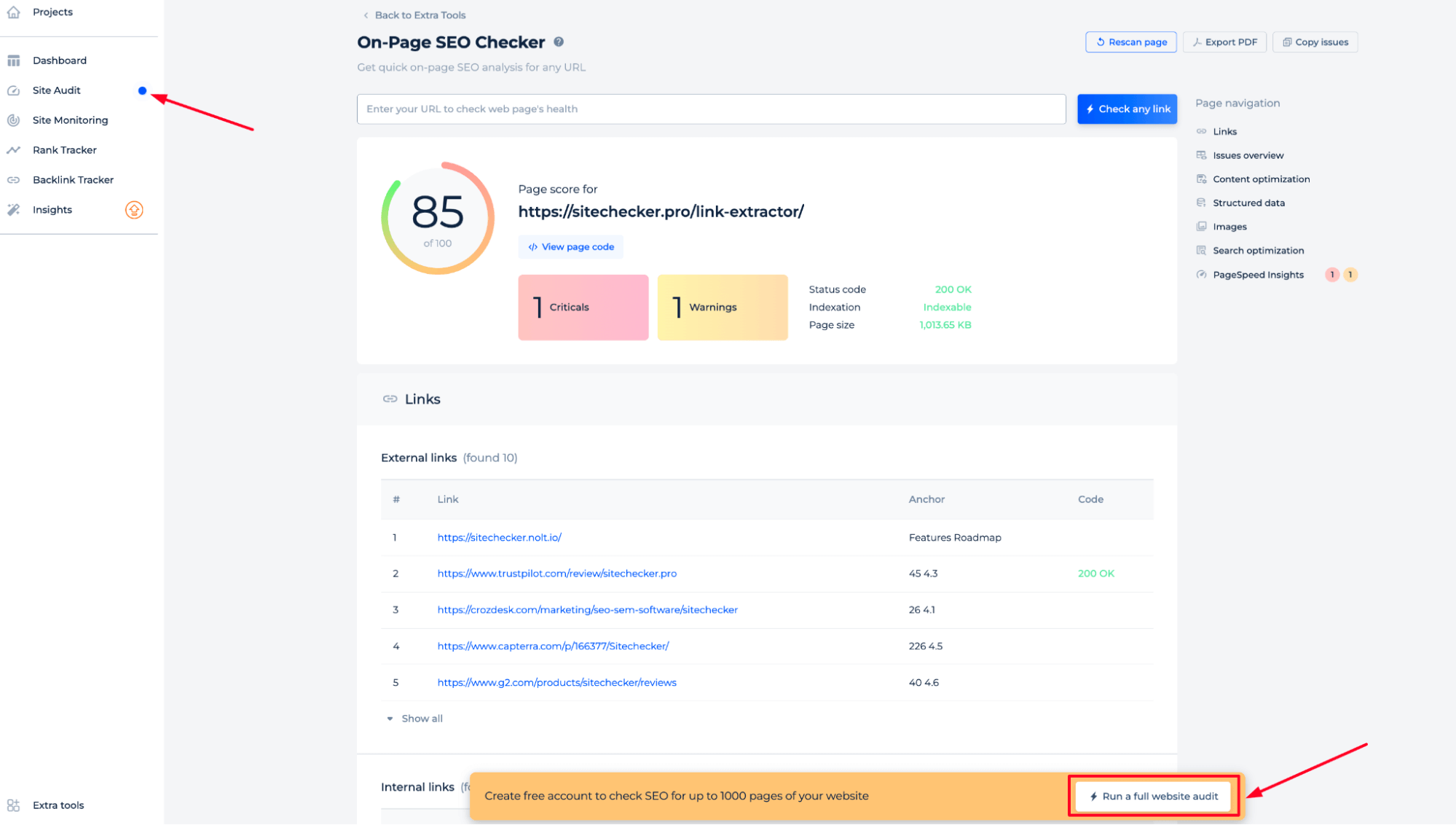
Task: Click the Rank Tracker chart icon
Action: tap(13, 150)
